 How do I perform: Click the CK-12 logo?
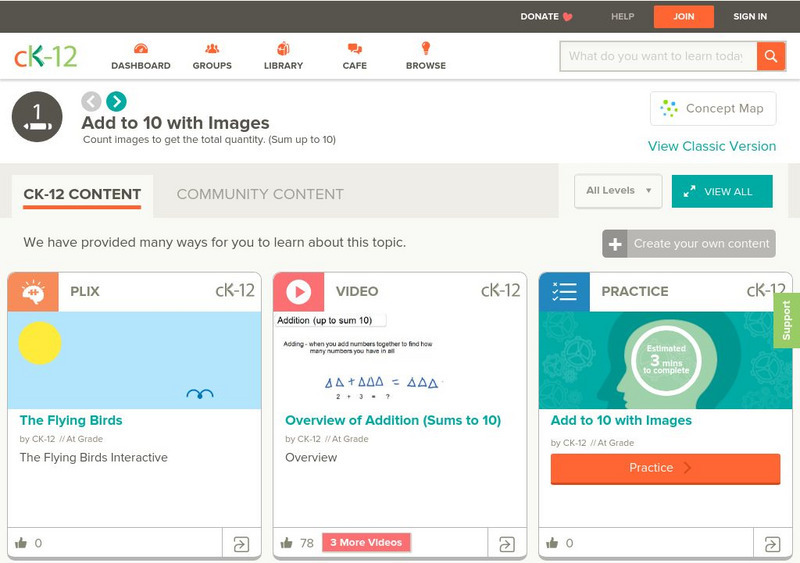(x=45, y=56)
